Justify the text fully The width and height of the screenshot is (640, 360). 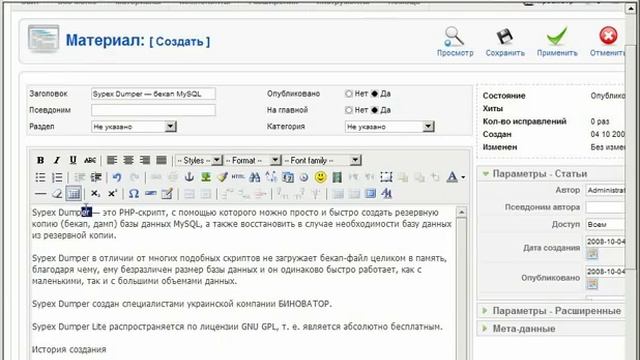tap(162, 160)
